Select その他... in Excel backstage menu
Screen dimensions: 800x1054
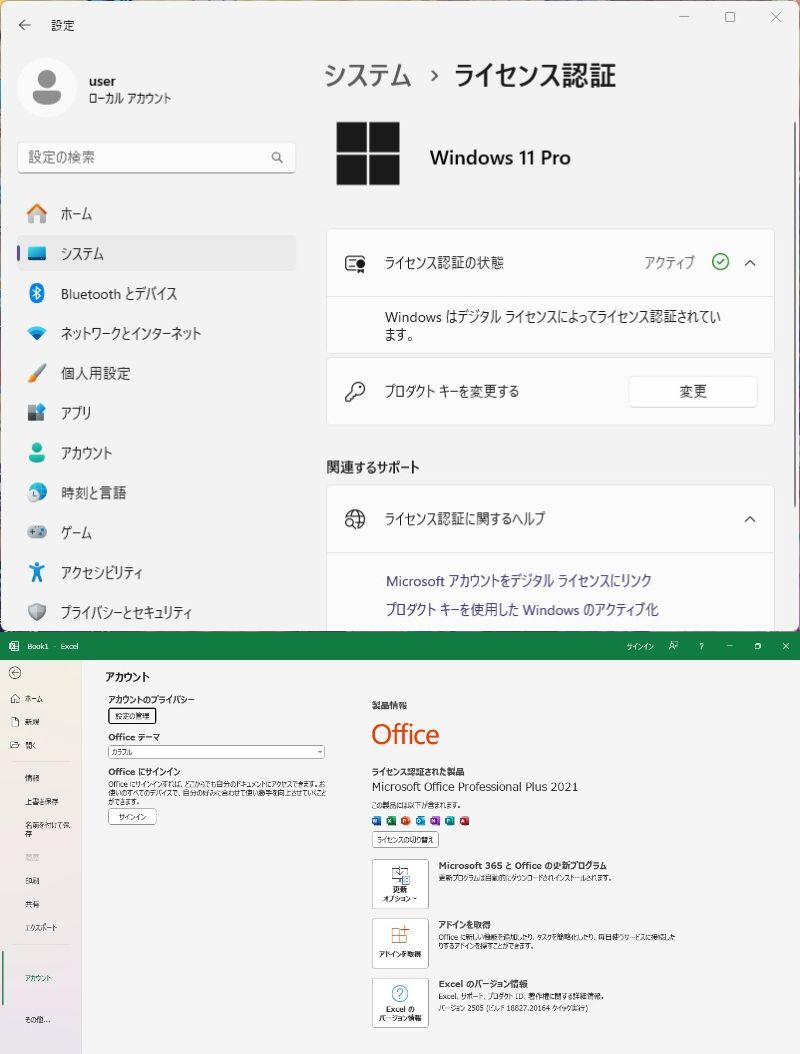click(38, 1020)
